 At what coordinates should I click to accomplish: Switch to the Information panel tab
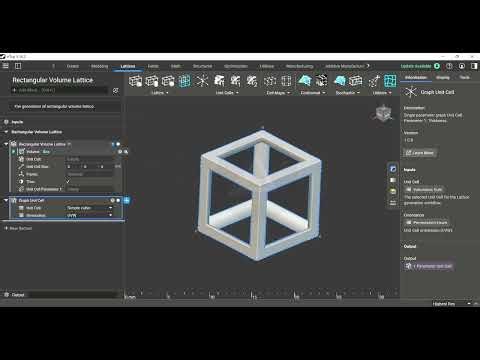pyautogui.click(x=416, y=77)
